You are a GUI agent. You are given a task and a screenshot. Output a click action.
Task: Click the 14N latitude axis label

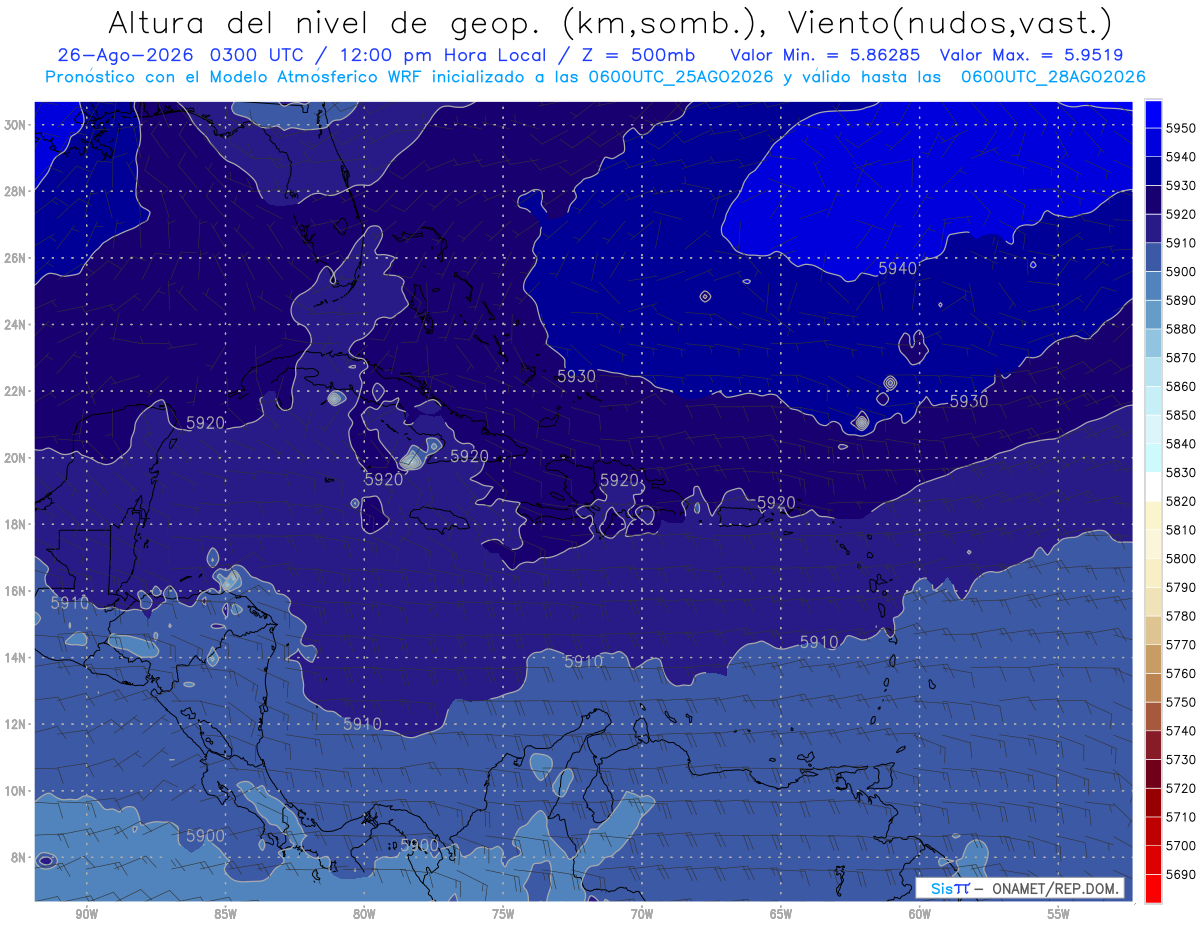16,658
